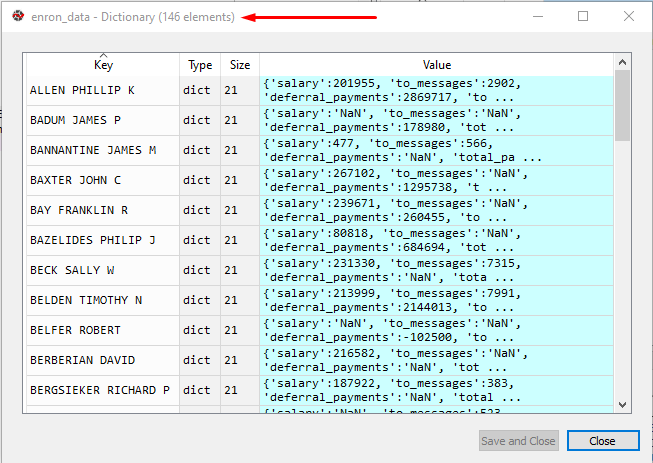Select key BECK SALLY W
Screen dimensions: 653x463
(x=103, y=270)
